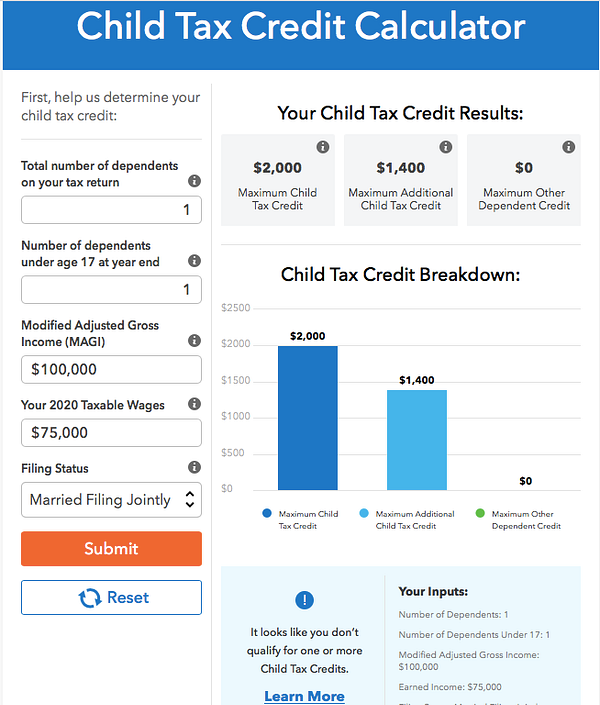The height and width of the screenshot is (705, 600).
Task: Click the dark blue Maximum Child Tax Credit legend dot
Action: [267, 514]
